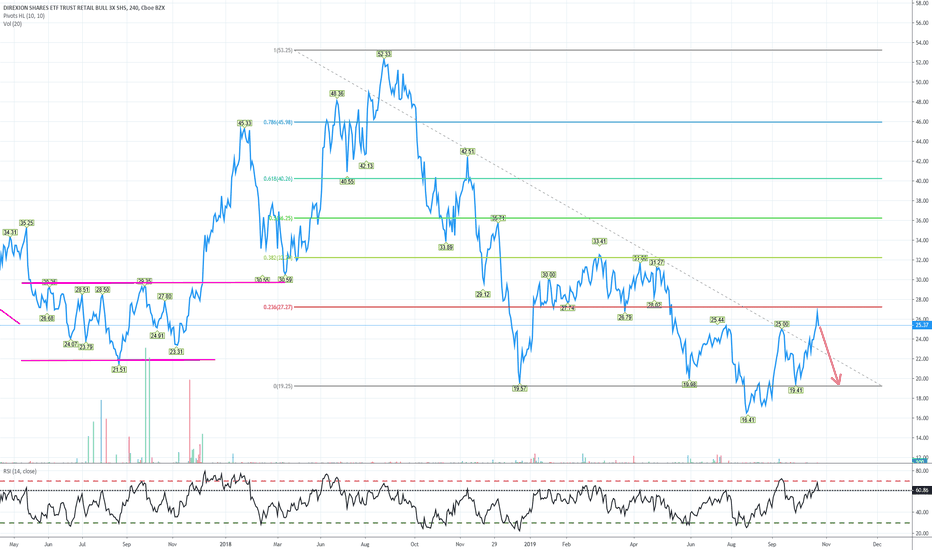Click the 32.00 price scale label
This screenshot has width=932, height=550.
(x=921, y=260)
